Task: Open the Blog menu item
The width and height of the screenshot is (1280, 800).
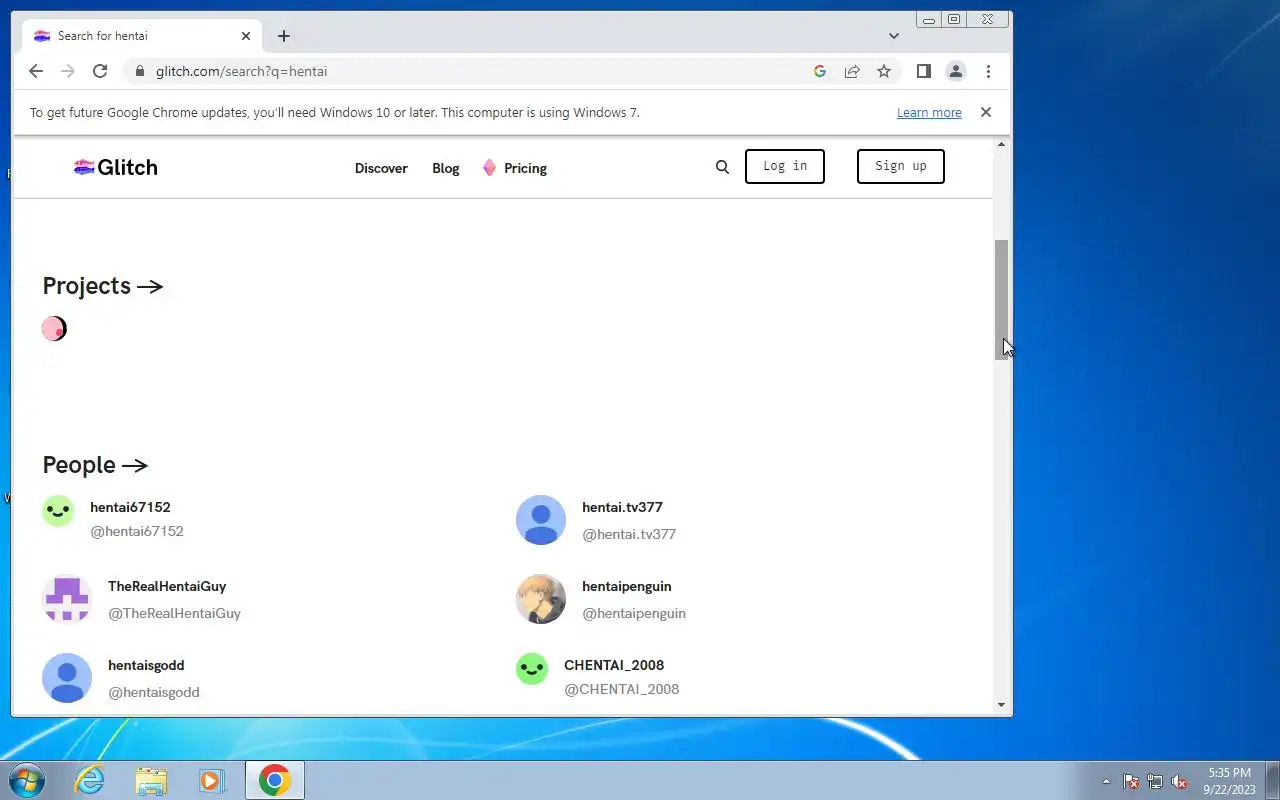Action: coord(446,168)
